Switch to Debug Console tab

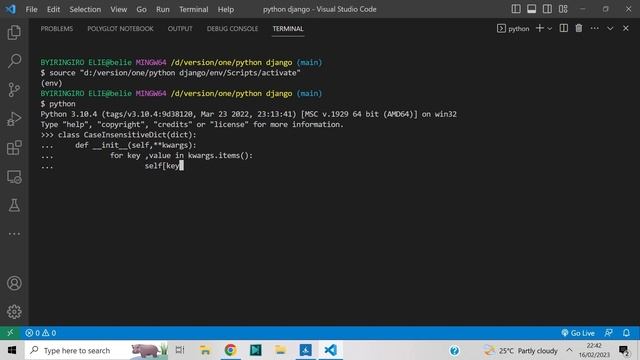232,29
